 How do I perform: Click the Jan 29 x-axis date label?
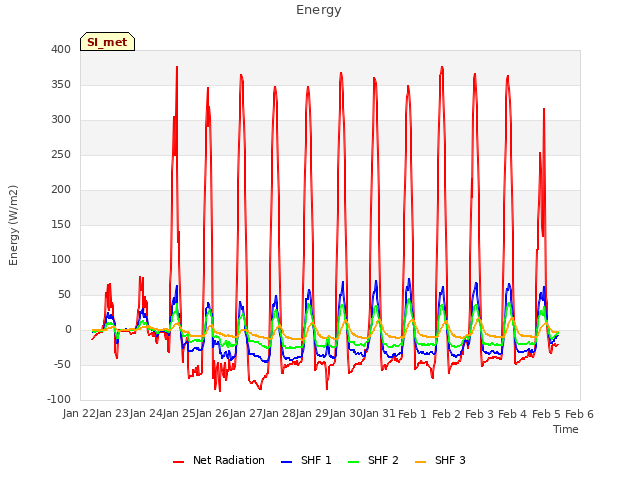point(313,414)
